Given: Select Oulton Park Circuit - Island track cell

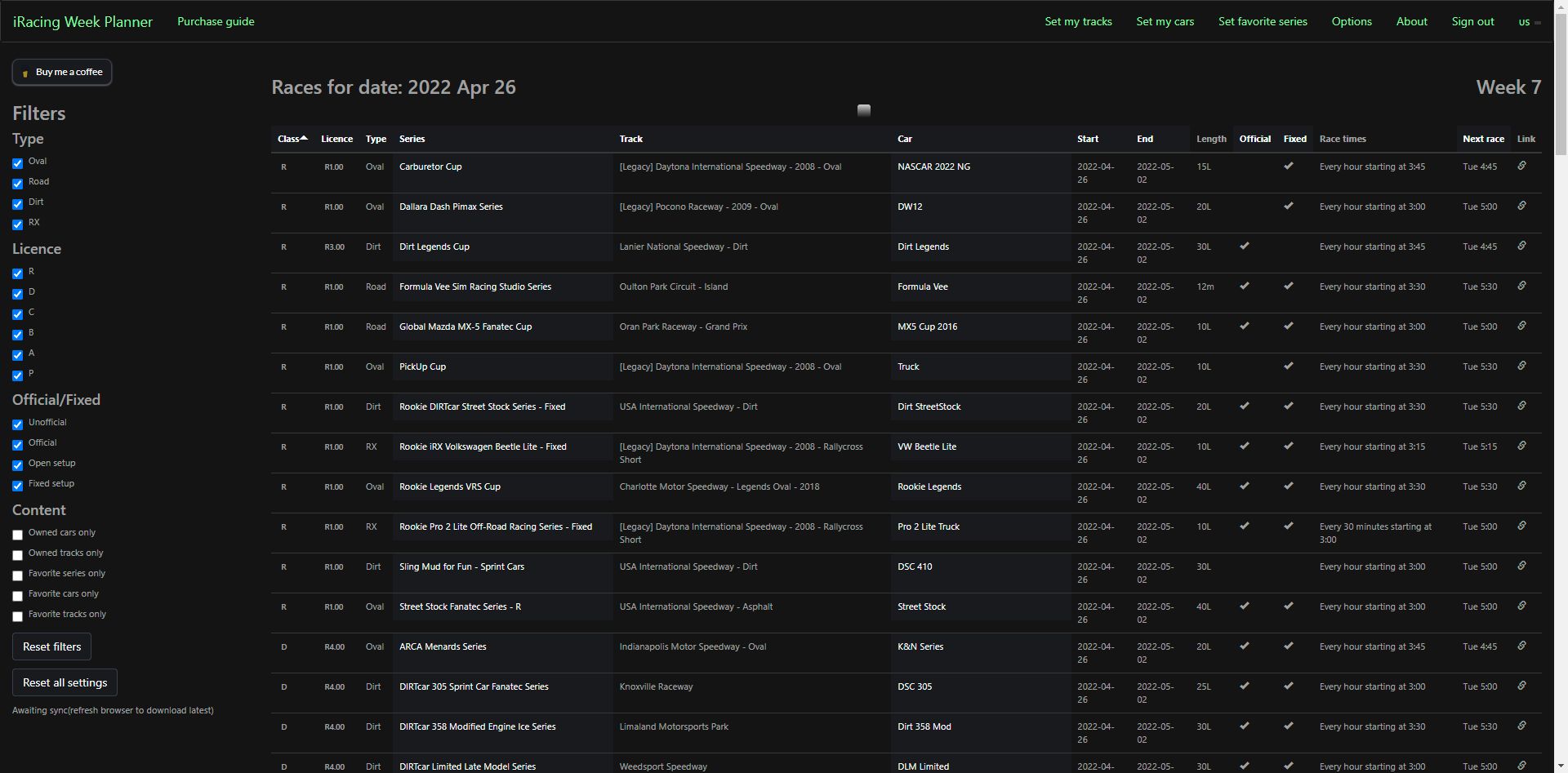Looking at the screenshot, I should [x=751, y=292].
